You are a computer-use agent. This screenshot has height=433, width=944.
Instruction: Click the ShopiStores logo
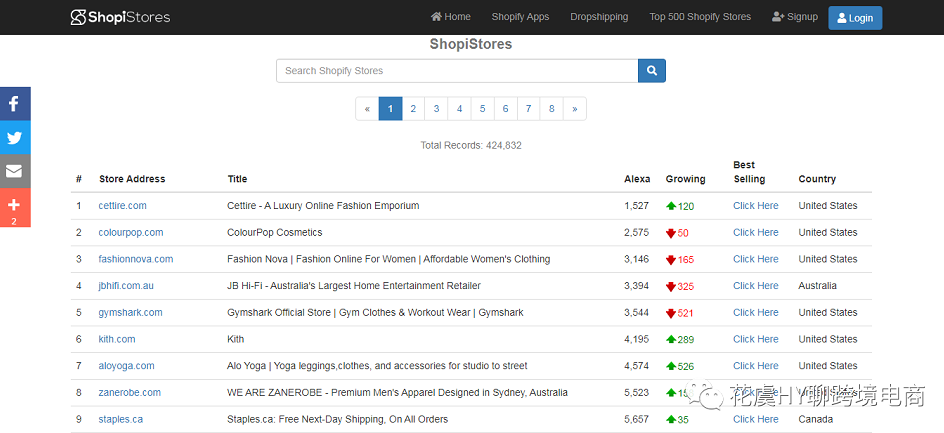click(120, 17)
